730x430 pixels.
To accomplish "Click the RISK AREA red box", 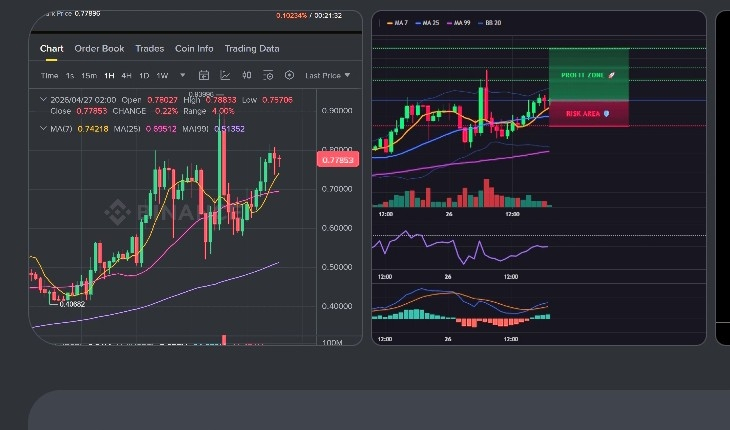I will (x=589, y=114).
